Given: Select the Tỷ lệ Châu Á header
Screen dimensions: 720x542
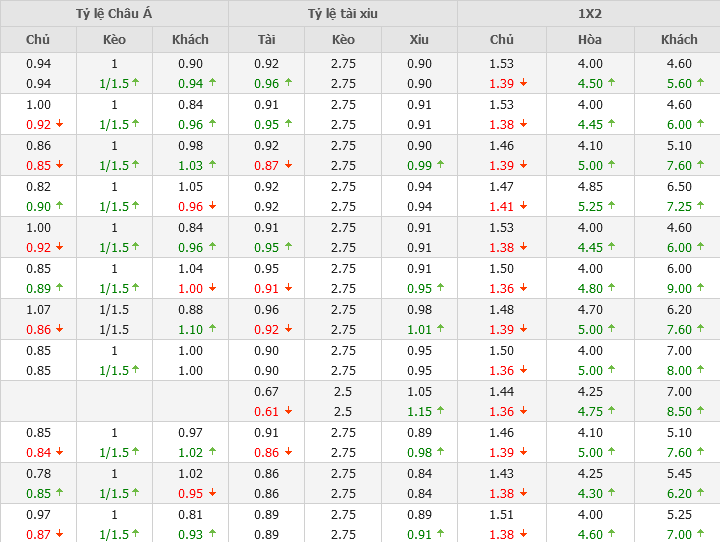Looking at the screenshot, I should (x=114, y=14).
